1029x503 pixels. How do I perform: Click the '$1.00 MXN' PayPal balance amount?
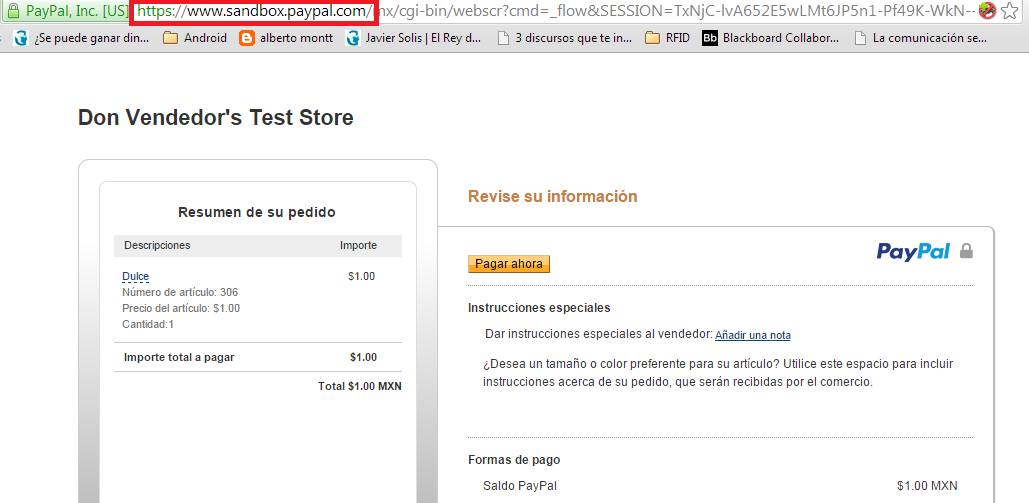927,487
